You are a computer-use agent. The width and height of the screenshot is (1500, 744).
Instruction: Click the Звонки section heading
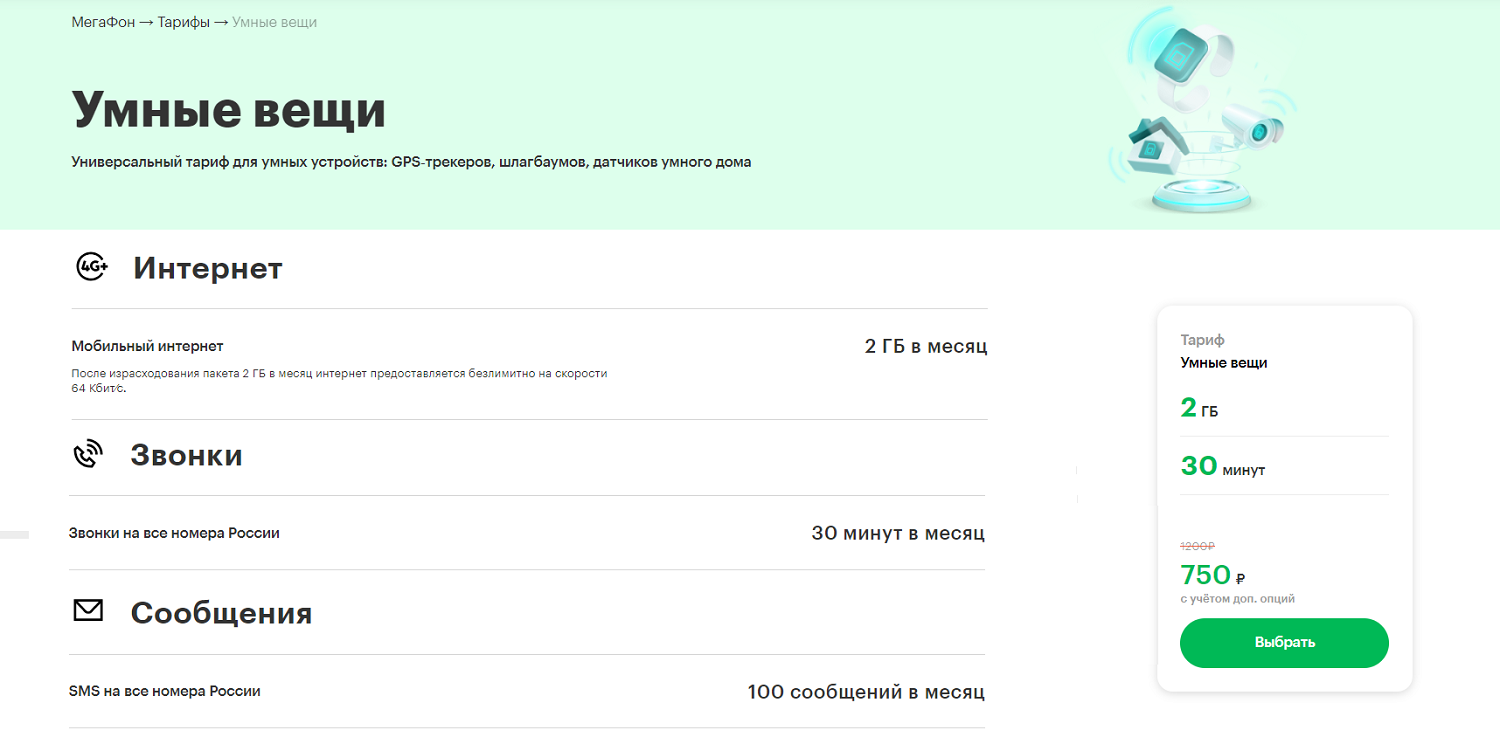coord(186,455)
